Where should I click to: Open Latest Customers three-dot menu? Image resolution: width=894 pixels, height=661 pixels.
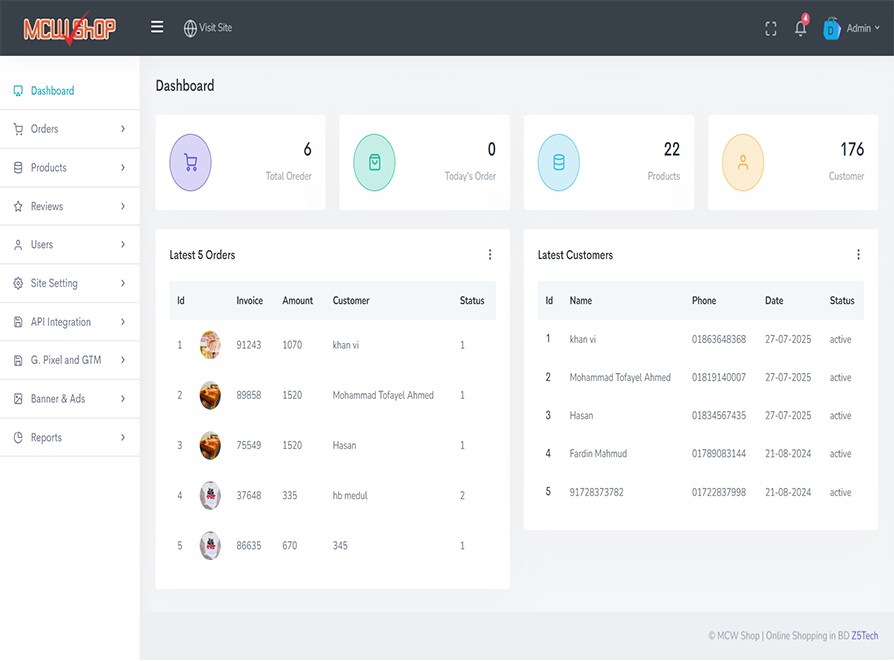[x=858, y=255]
